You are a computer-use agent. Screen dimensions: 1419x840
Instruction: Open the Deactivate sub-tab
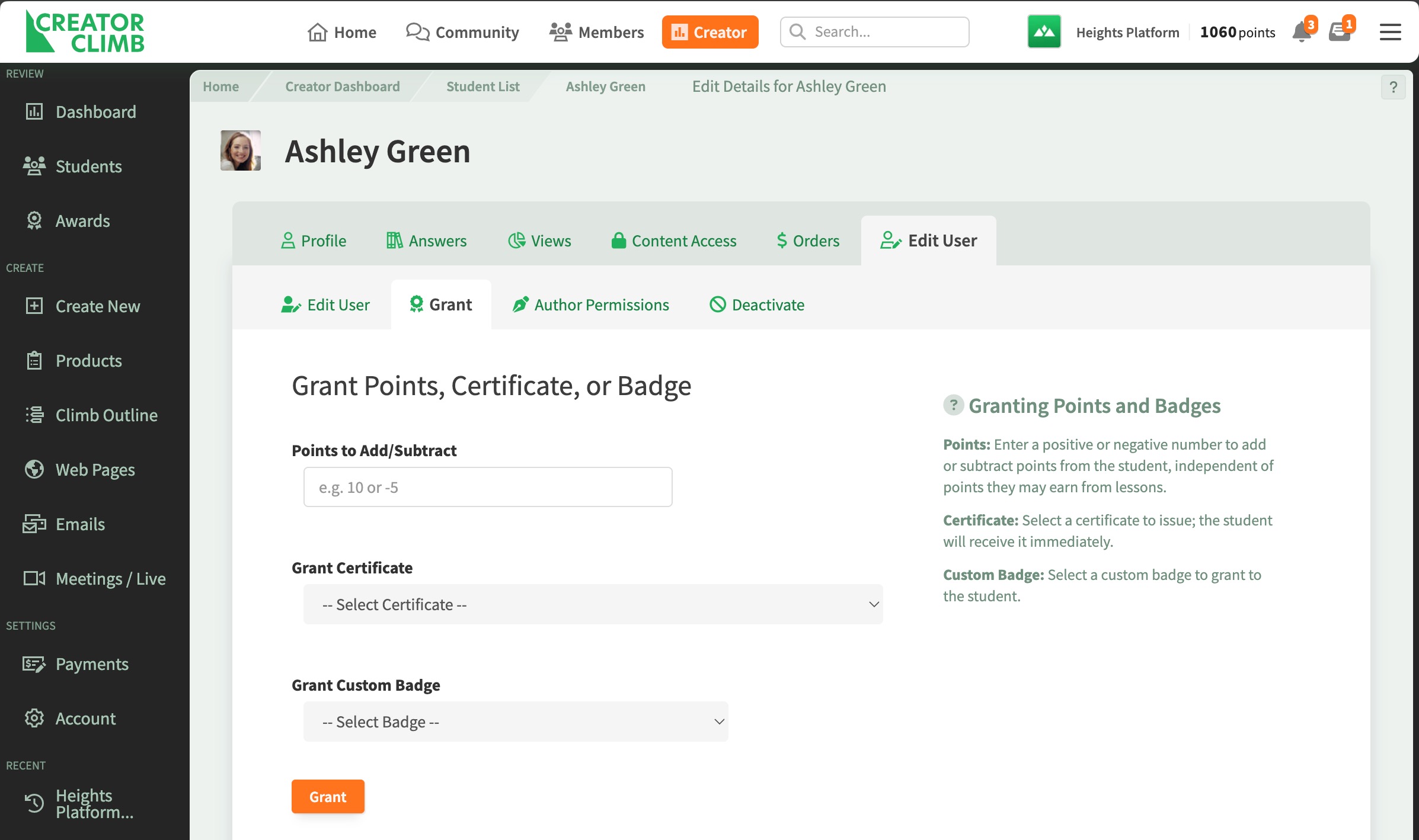point(757,304)
